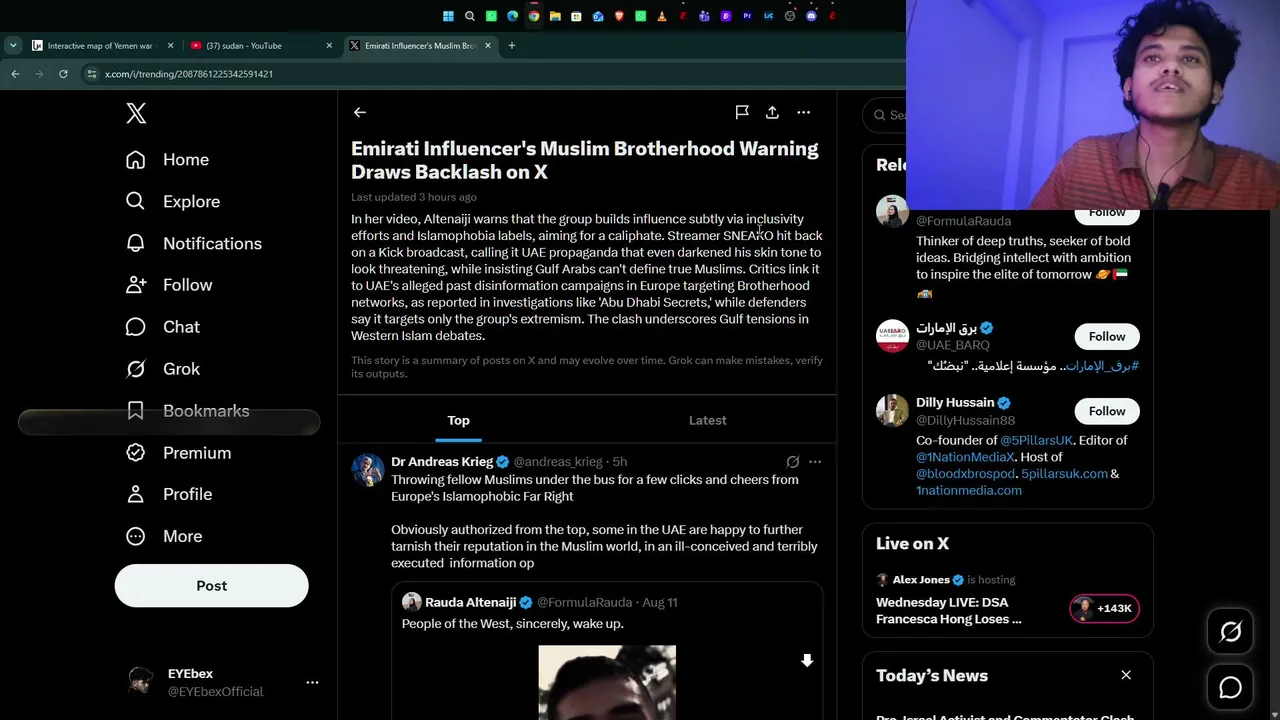
Task: Open Rauda Altenaiji's name in the quoted post
Action: tap(471, 603)
